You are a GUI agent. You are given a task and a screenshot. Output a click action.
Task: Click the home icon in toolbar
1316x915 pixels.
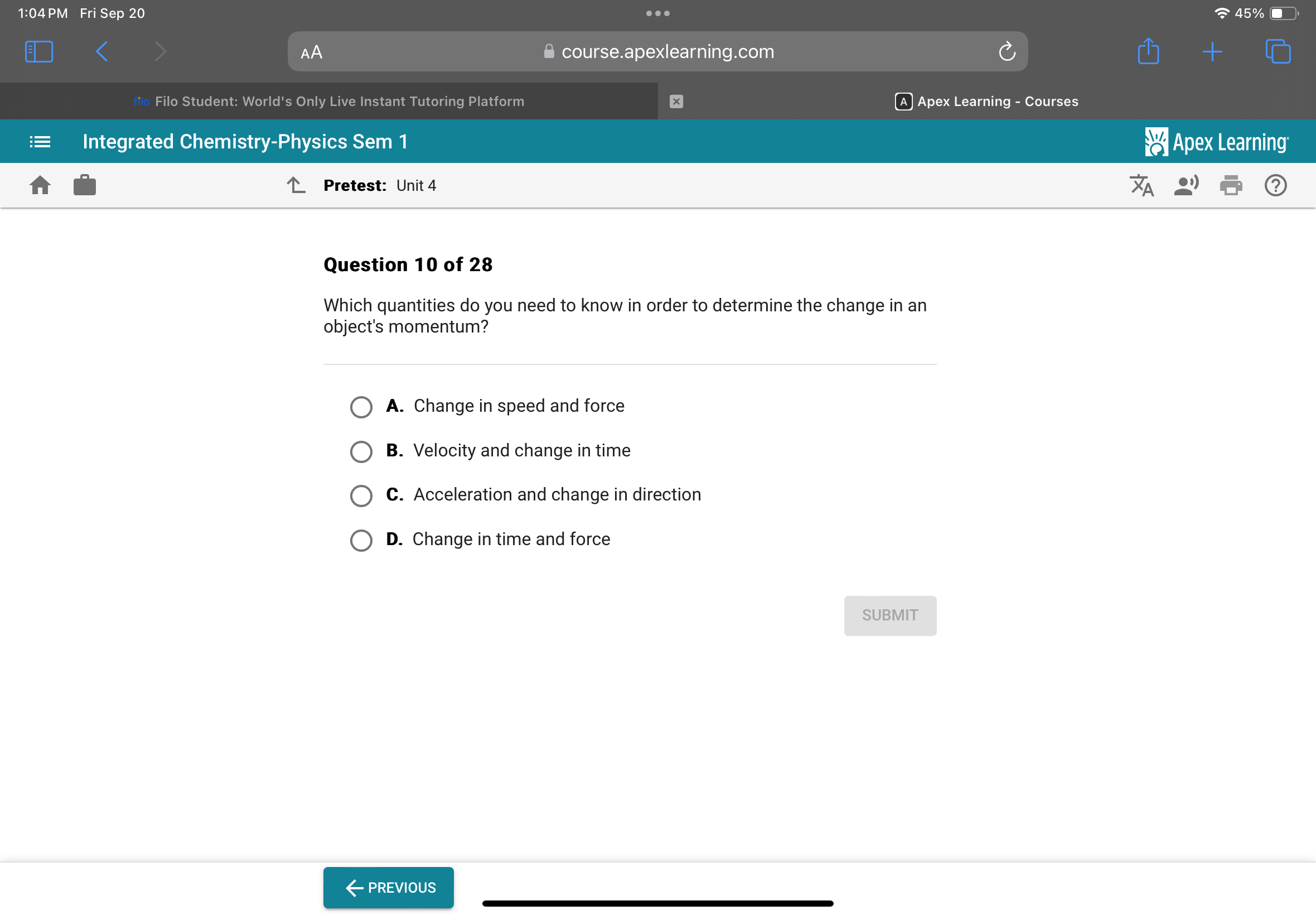(x=40, y=185)
